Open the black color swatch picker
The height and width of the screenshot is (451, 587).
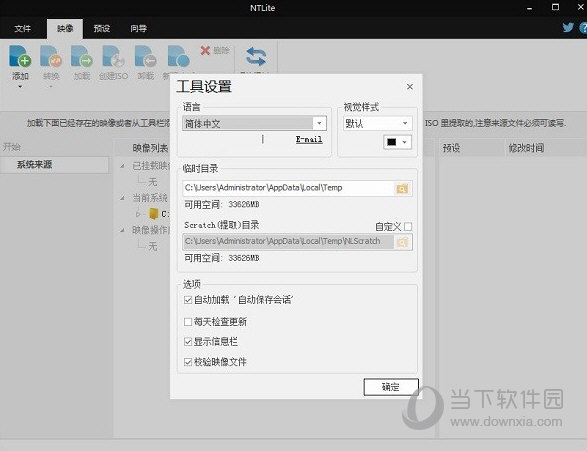398,142
